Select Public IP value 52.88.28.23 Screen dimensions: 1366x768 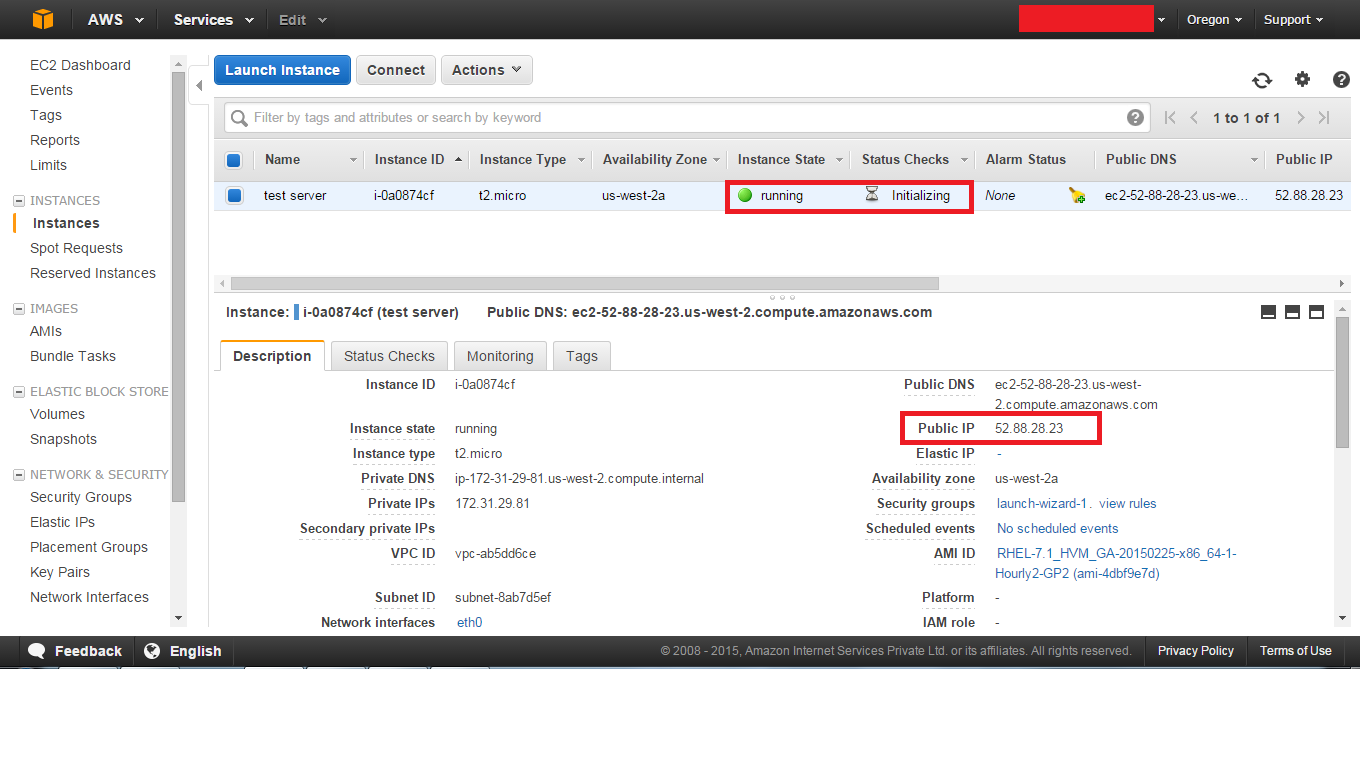pos(1029,428)
